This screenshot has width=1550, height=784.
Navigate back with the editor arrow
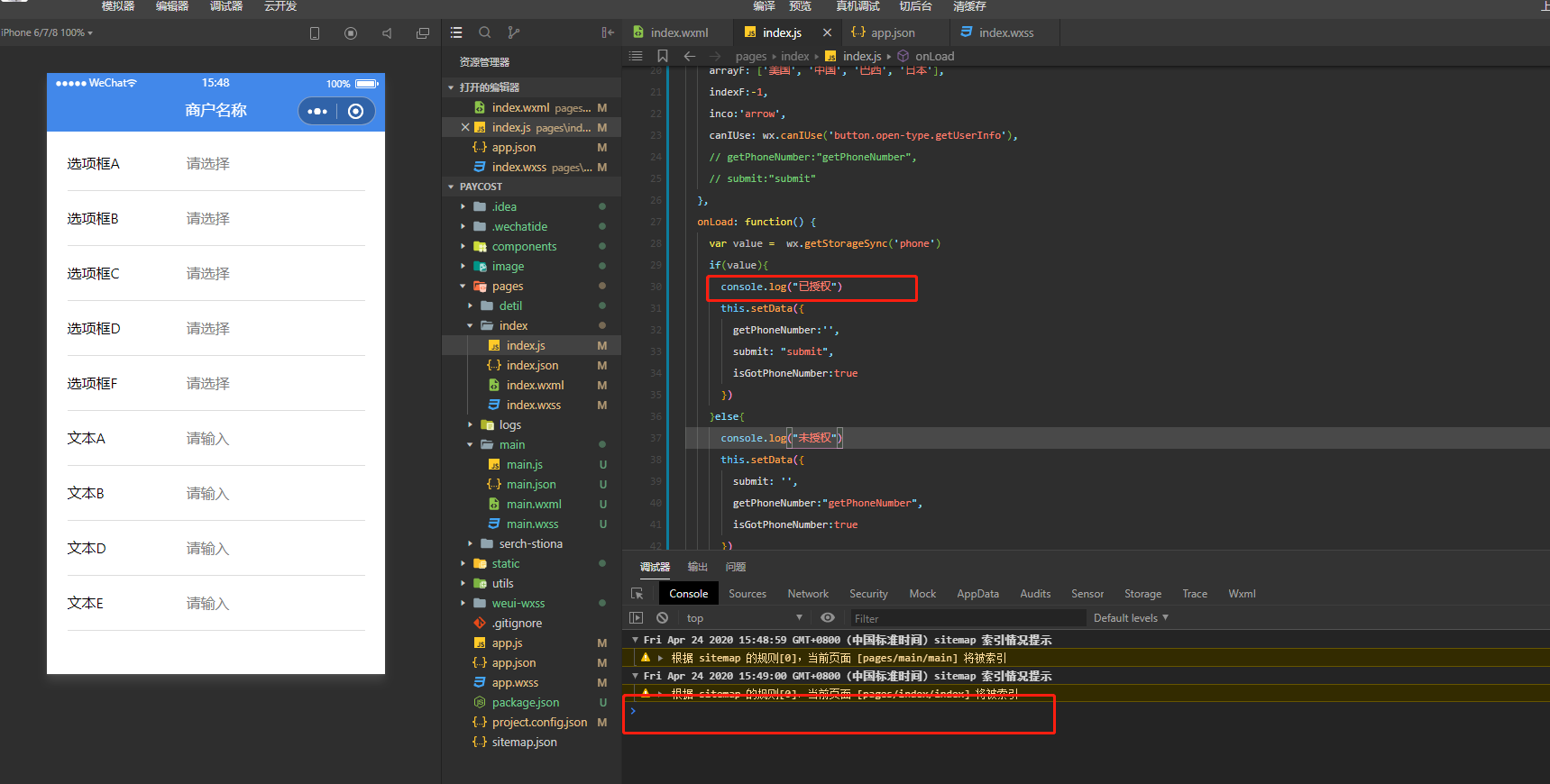click(x=690, y=56)
